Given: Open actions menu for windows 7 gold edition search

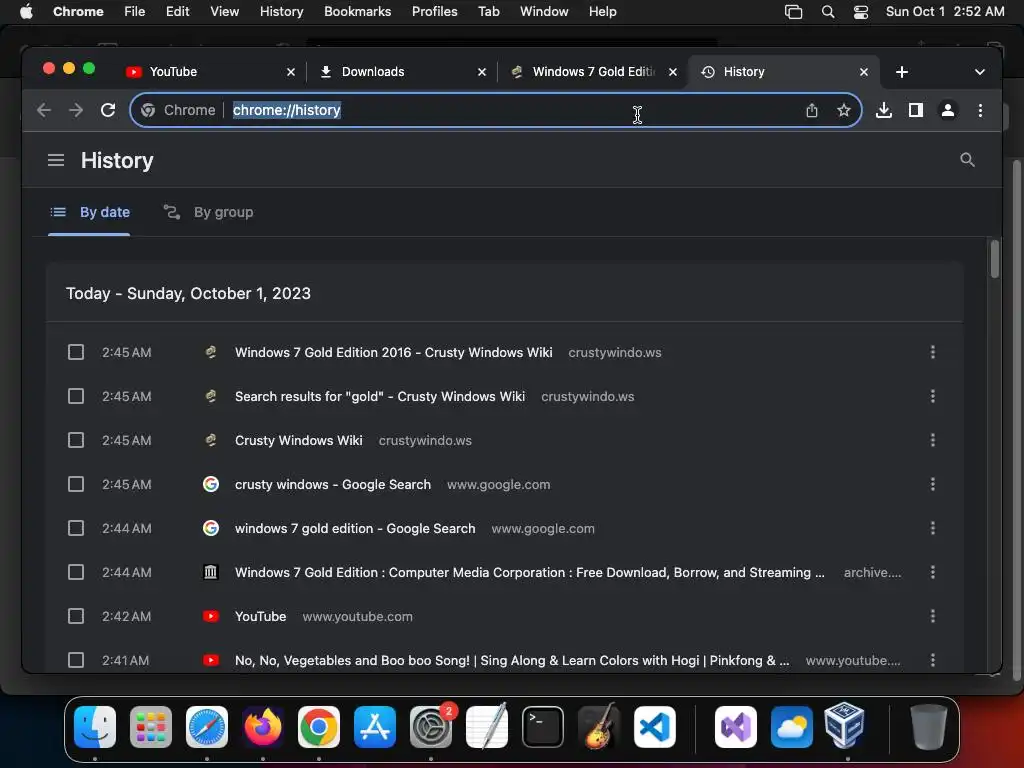Looking at the screenshot, I should (x=933, y=528).
